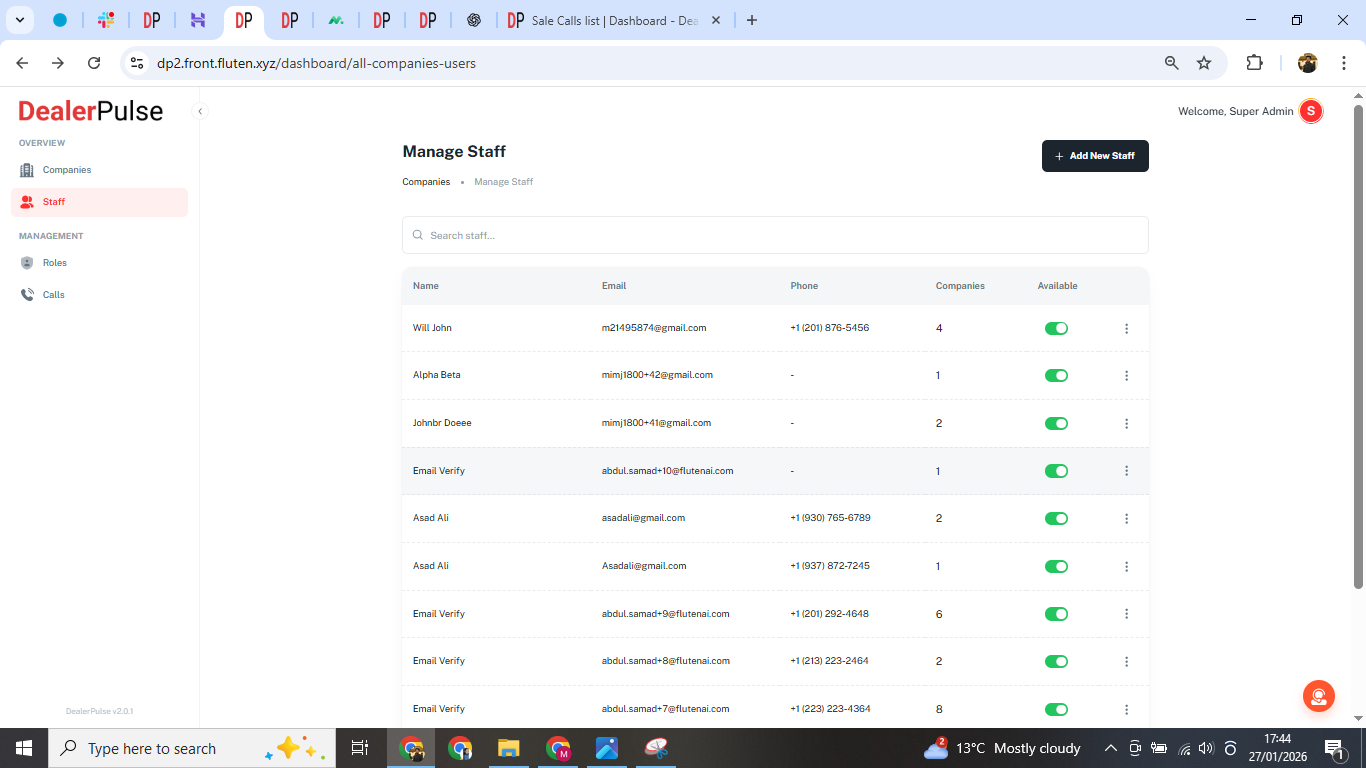The width and height of the screenshot is (1366, 768).
Task: Click the Roles shield icon in sidebar
Action: 27,263
